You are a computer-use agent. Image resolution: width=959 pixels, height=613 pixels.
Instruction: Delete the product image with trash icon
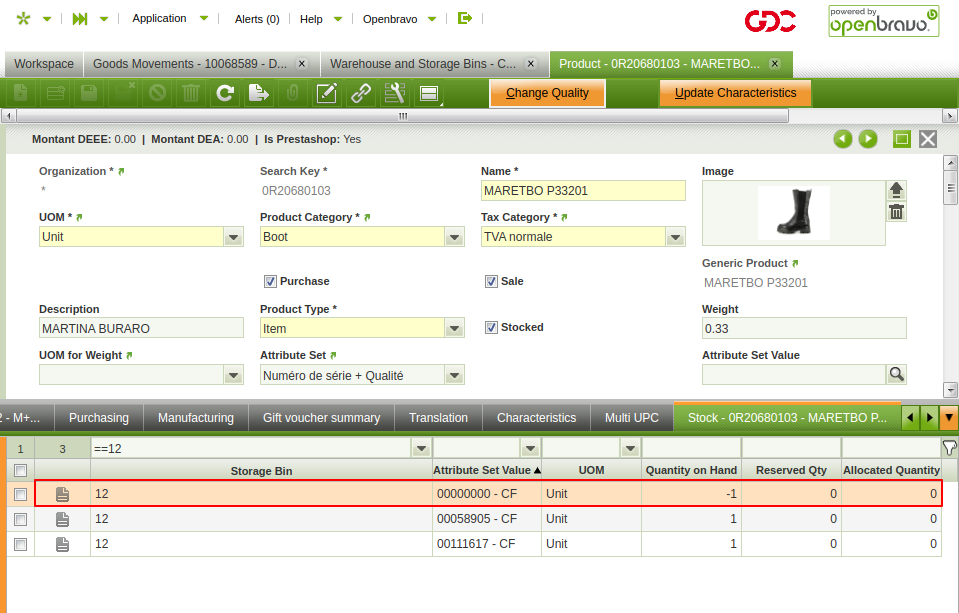[x=897, y=211]
